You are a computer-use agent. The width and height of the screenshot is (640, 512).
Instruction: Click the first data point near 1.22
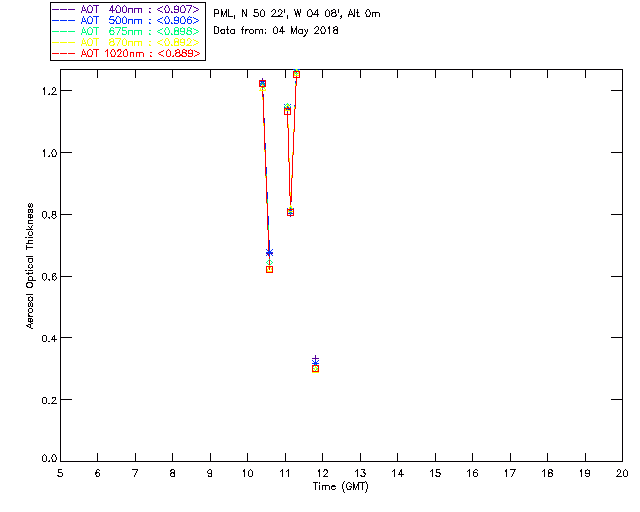point(262,84)
